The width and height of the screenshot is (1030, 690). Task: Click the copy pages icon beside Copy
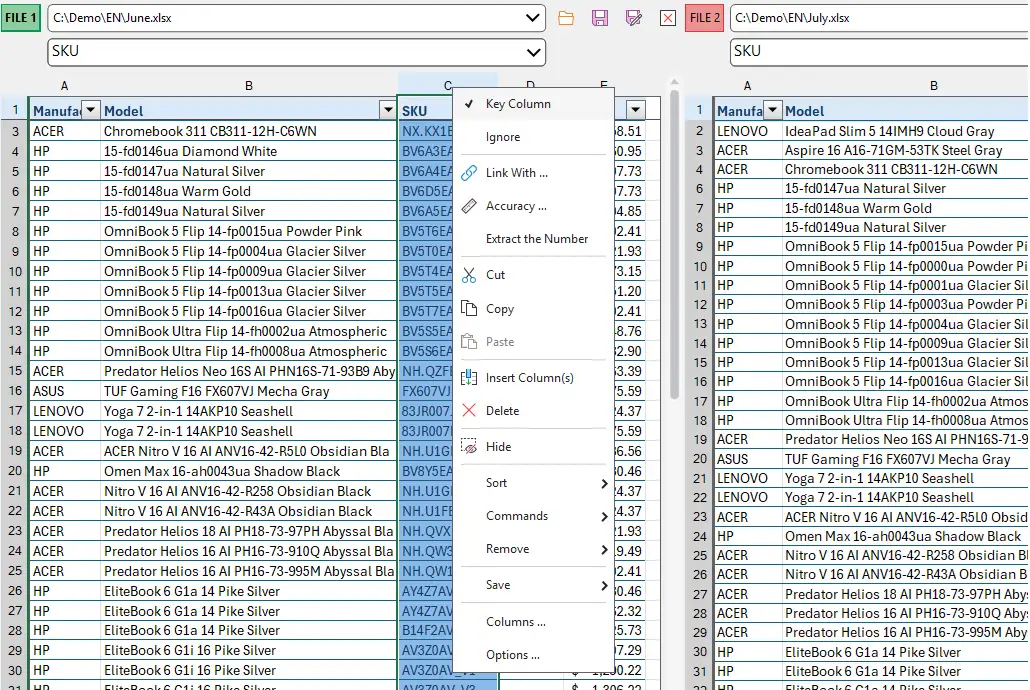[469, 308]
